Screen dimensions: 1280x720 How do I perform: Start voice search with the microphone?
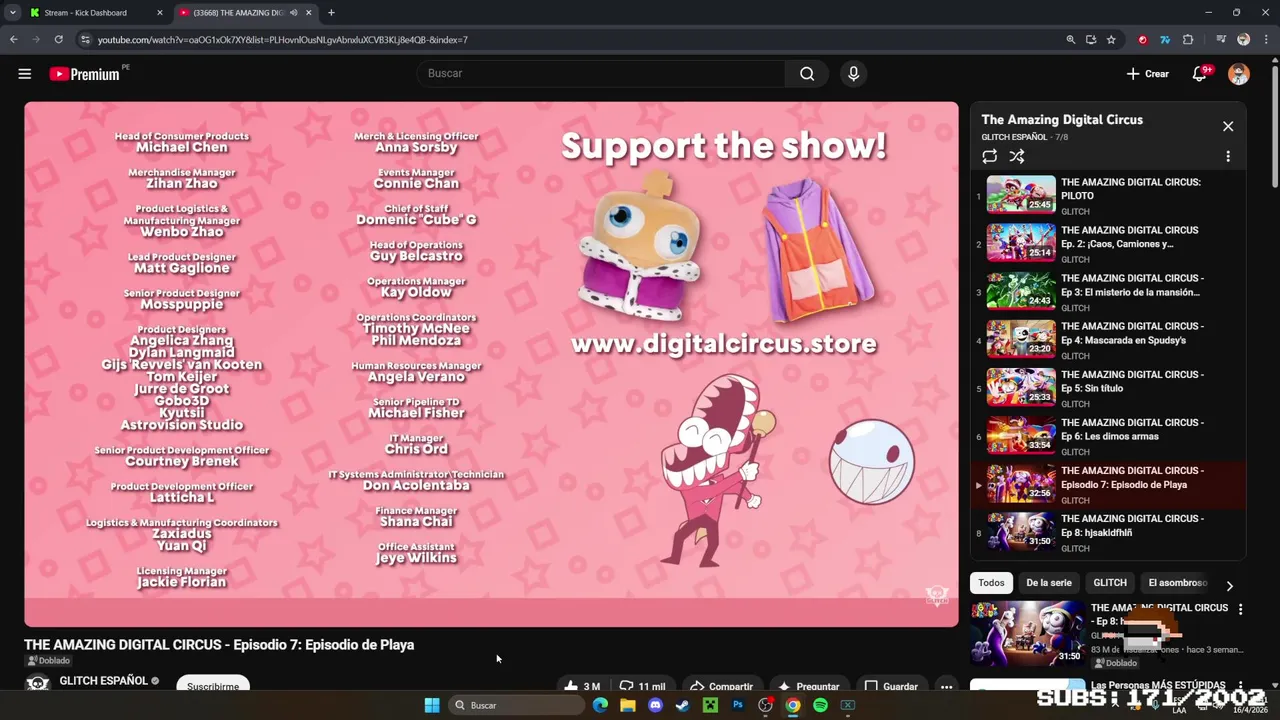(x=853, y=73)
